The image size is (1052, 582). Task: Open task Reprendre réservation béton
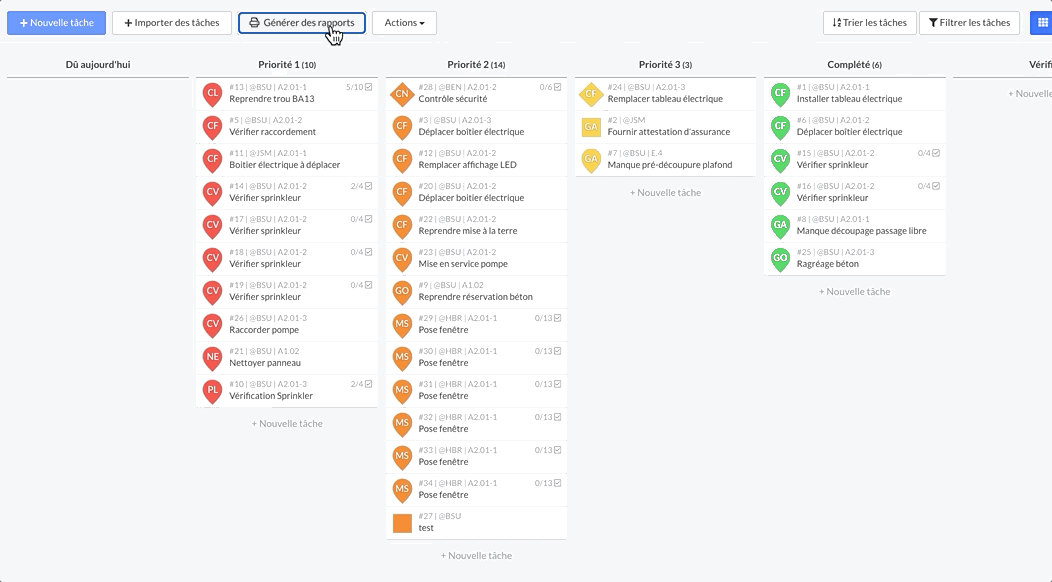coord(476,291)
